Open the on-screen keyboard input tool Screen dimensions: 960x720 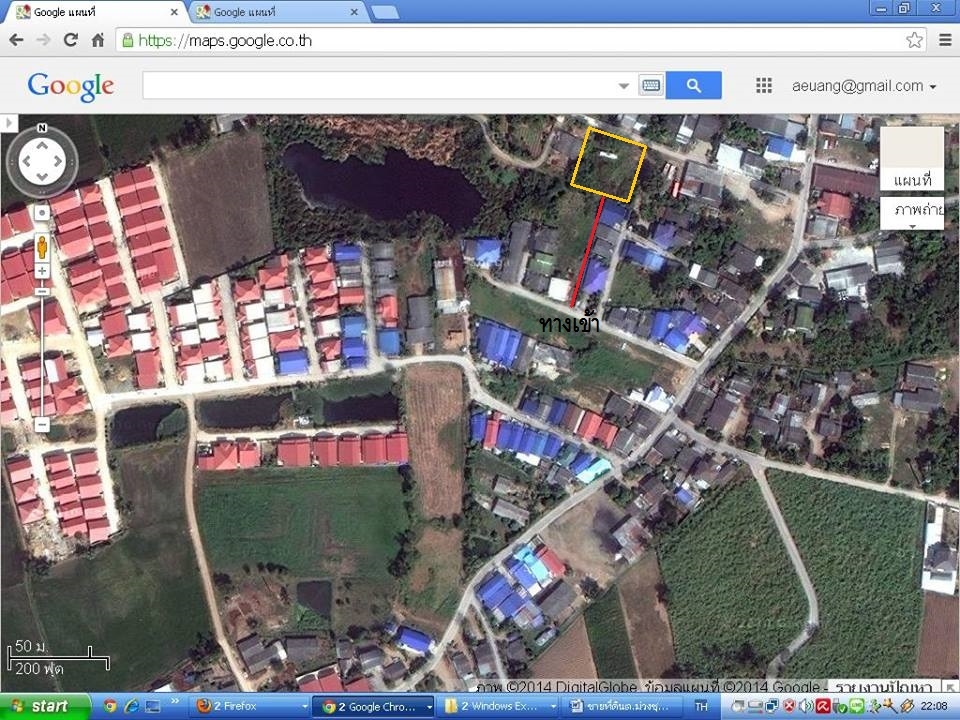click(x=651, y=86)
